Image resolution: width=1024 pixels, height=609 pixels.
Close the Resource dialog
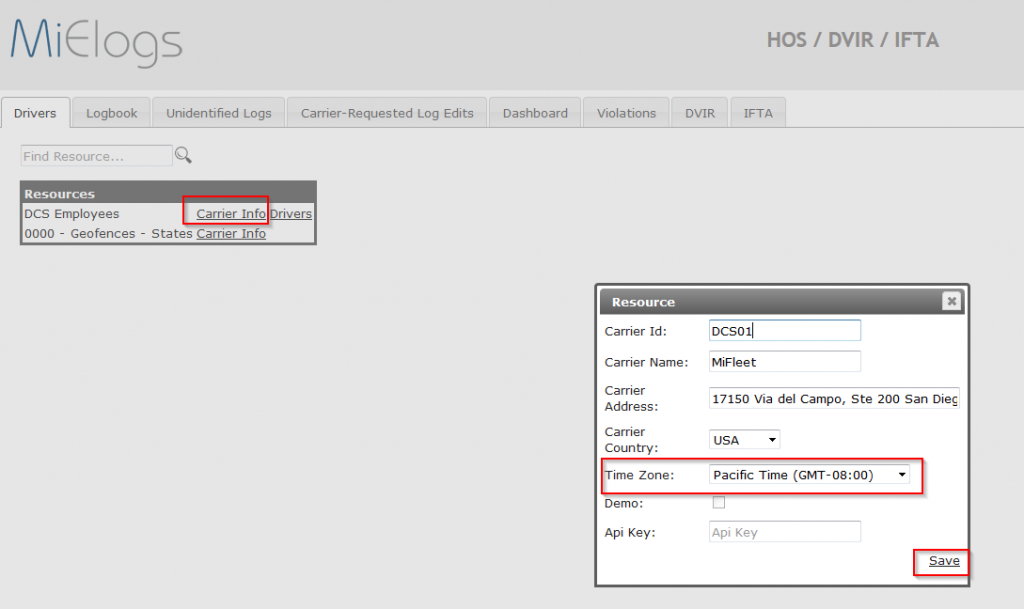[x=951, y=301]
